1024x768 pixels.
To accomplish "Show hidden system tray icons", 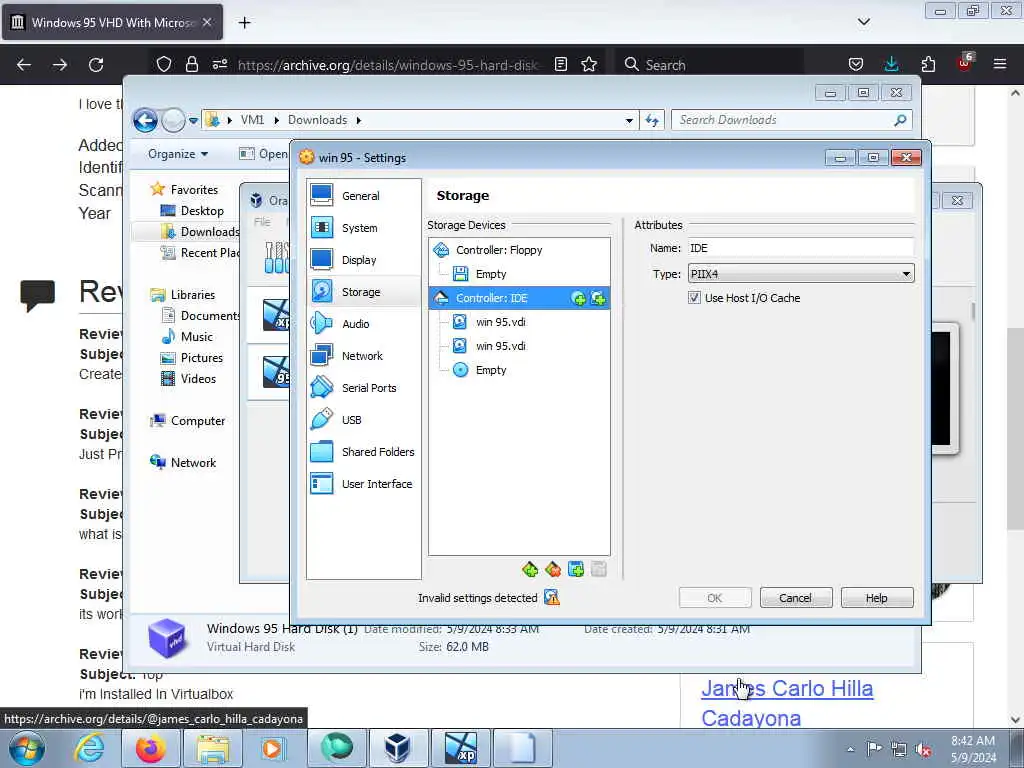I will (850, 749).
